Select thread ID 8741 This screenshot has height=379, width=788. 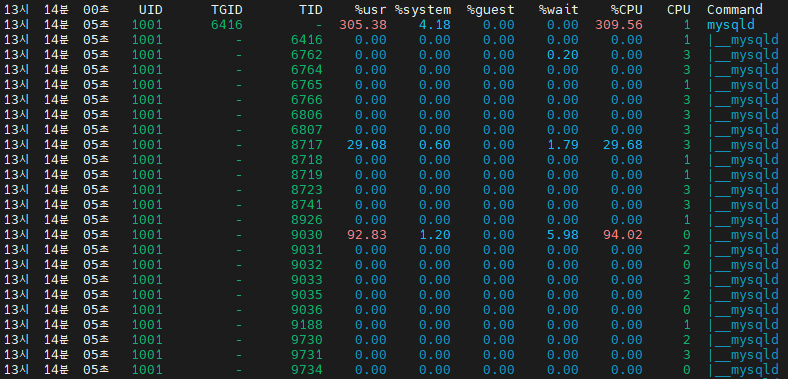[307, 205]
